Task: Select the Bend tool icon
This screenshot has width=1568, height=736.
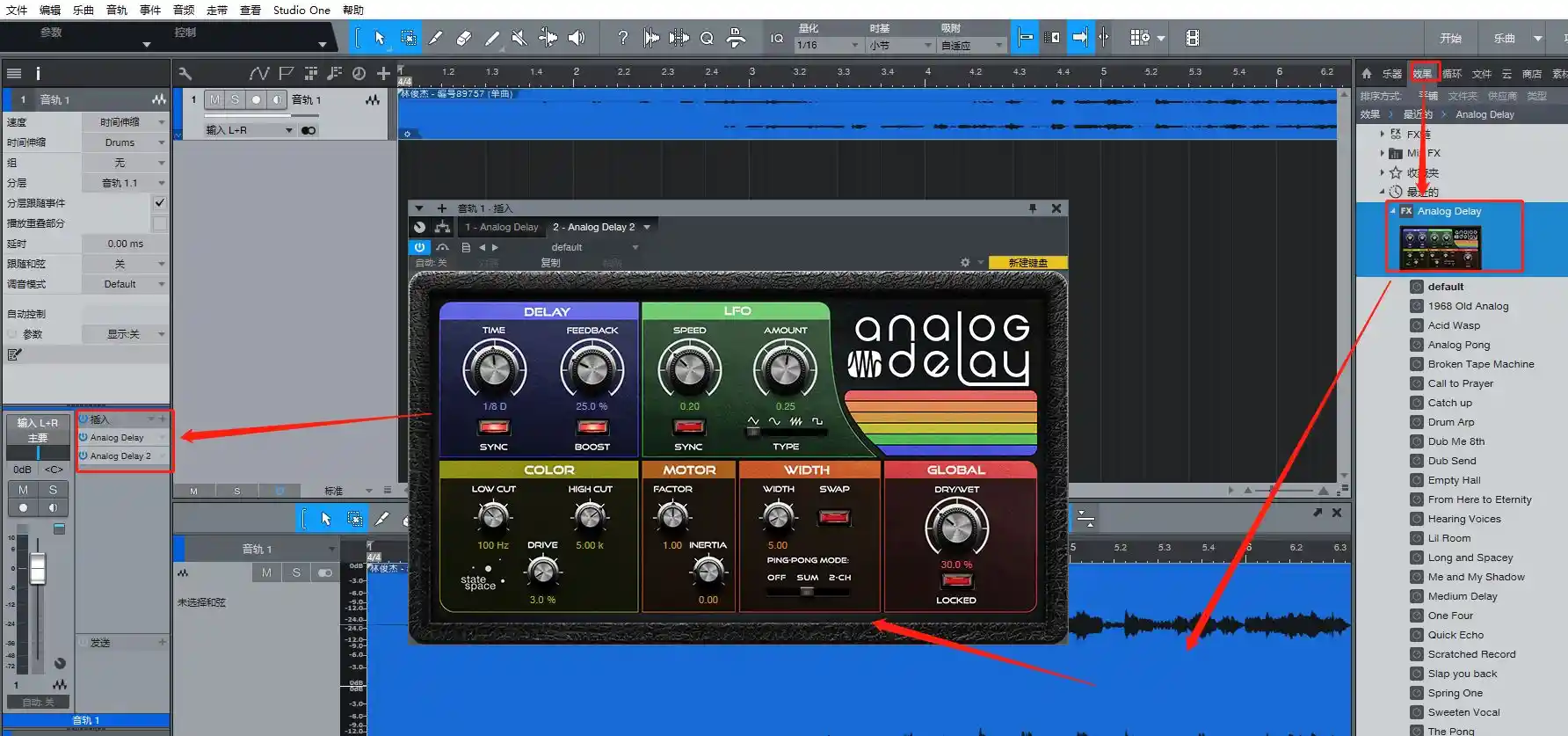Action: 548,38
